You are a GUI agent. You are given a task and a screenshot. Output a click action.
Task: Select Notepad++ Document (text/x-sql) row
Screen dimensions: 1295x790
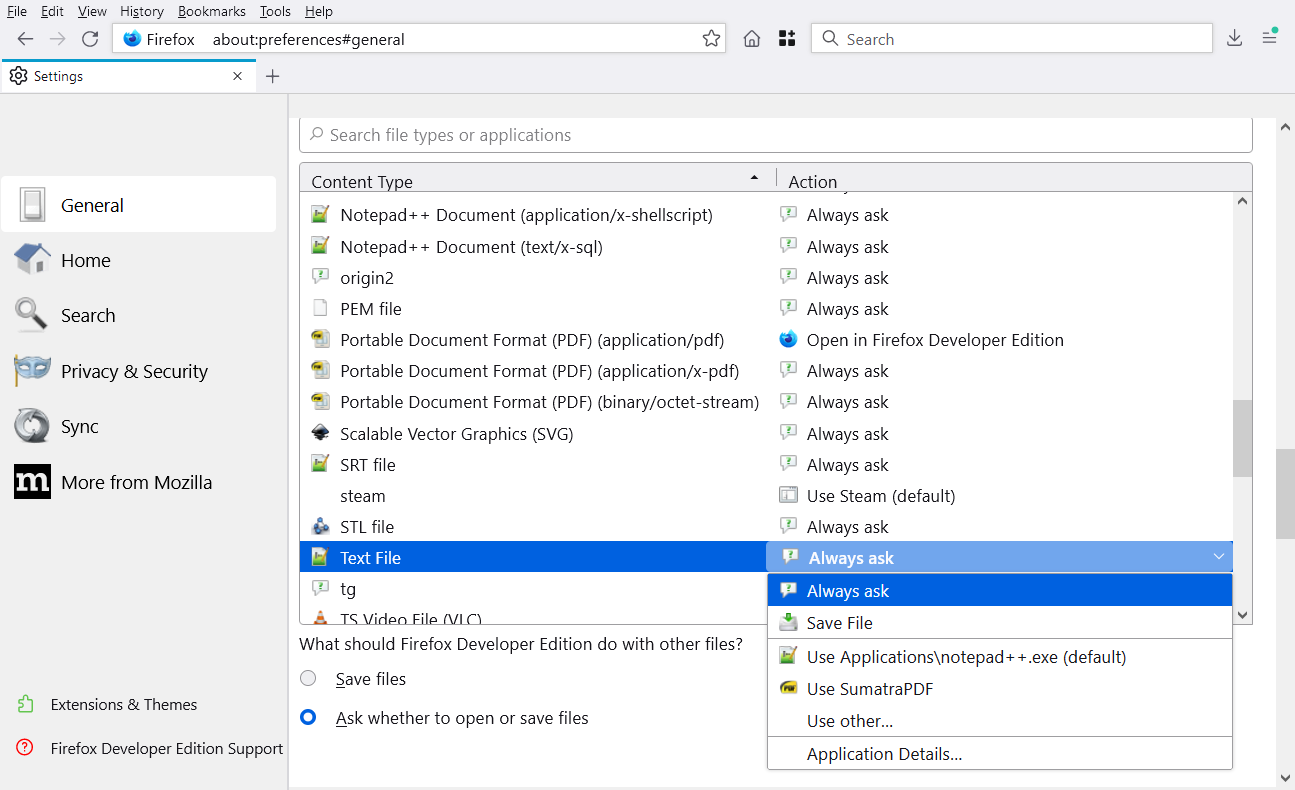point(766,246)
